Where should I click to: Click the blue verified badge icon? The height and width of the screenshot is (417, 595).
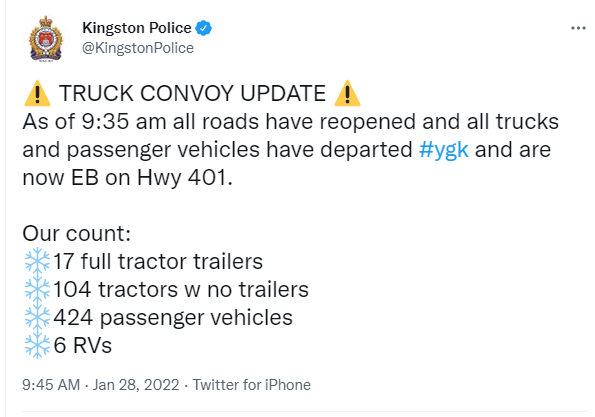pyautogui.click(x=203, y=28)
